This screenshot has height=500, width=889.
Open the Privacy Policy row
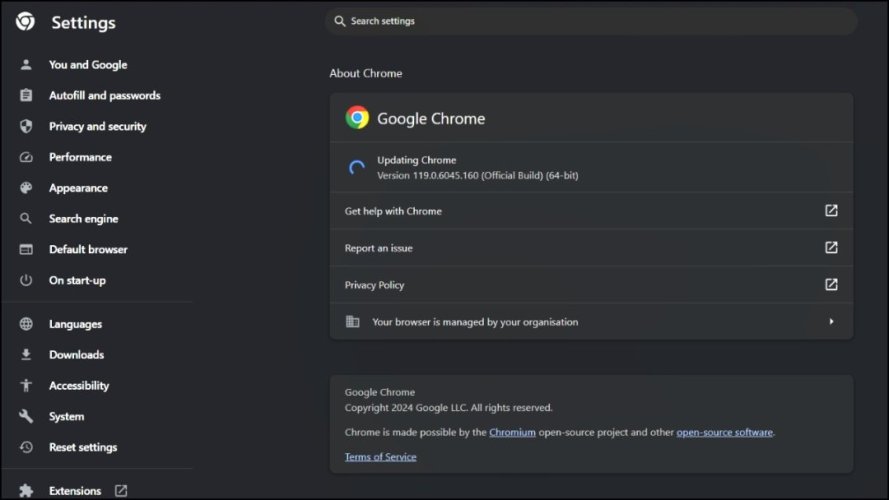pos(591,285)
